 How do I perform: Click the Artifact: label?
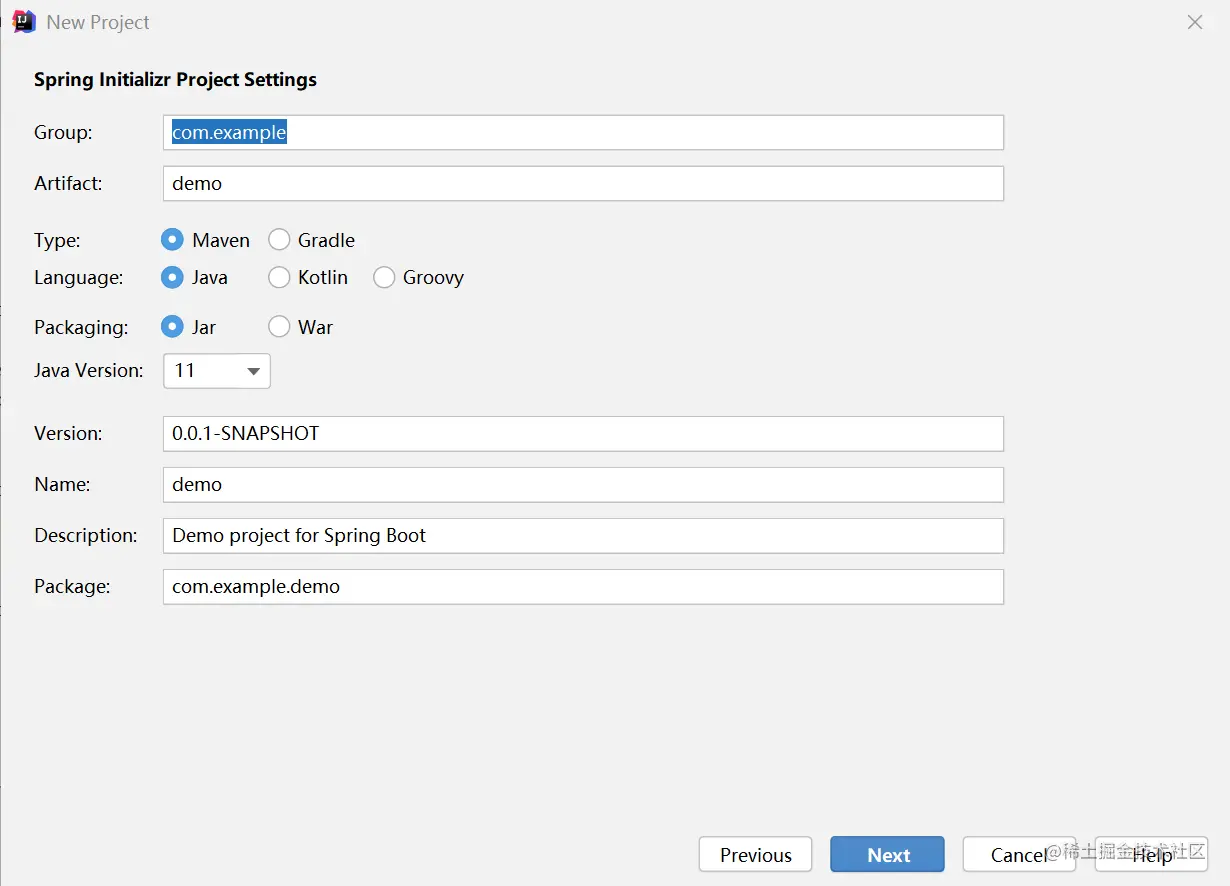68,183
